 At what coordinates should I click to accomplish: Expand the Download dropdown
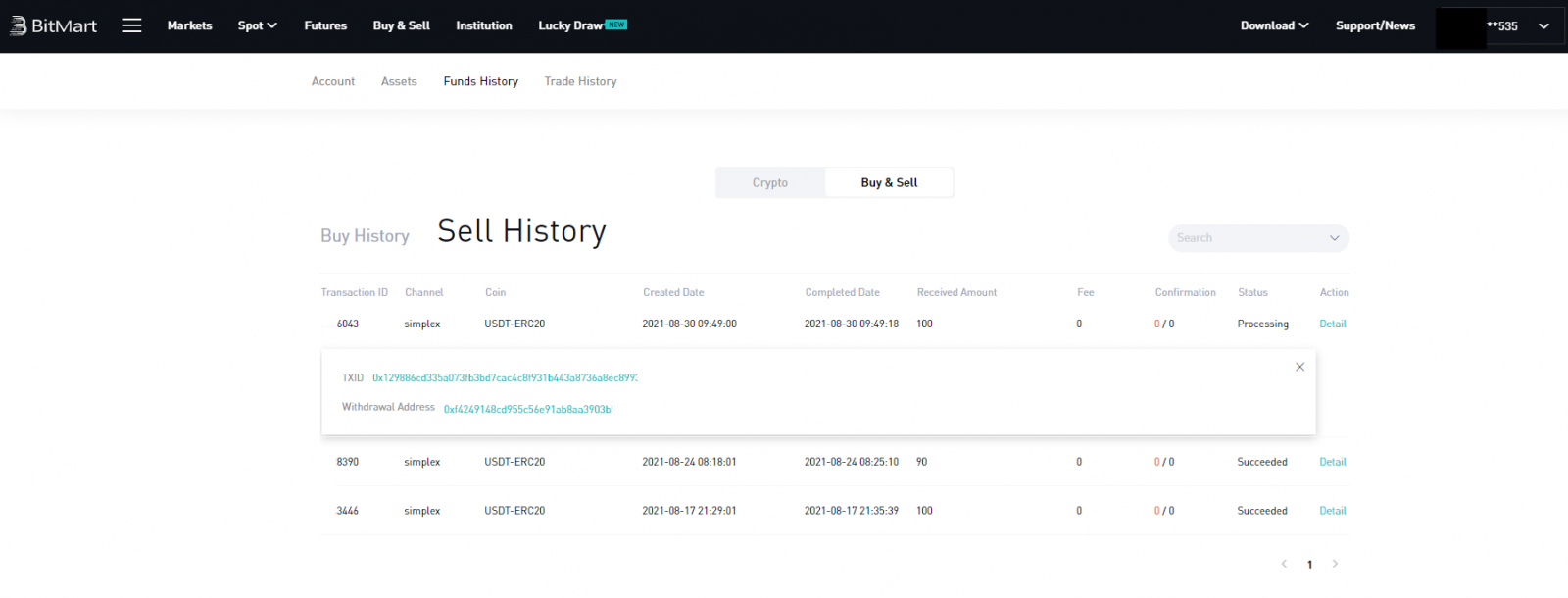tap(1274, 25)
